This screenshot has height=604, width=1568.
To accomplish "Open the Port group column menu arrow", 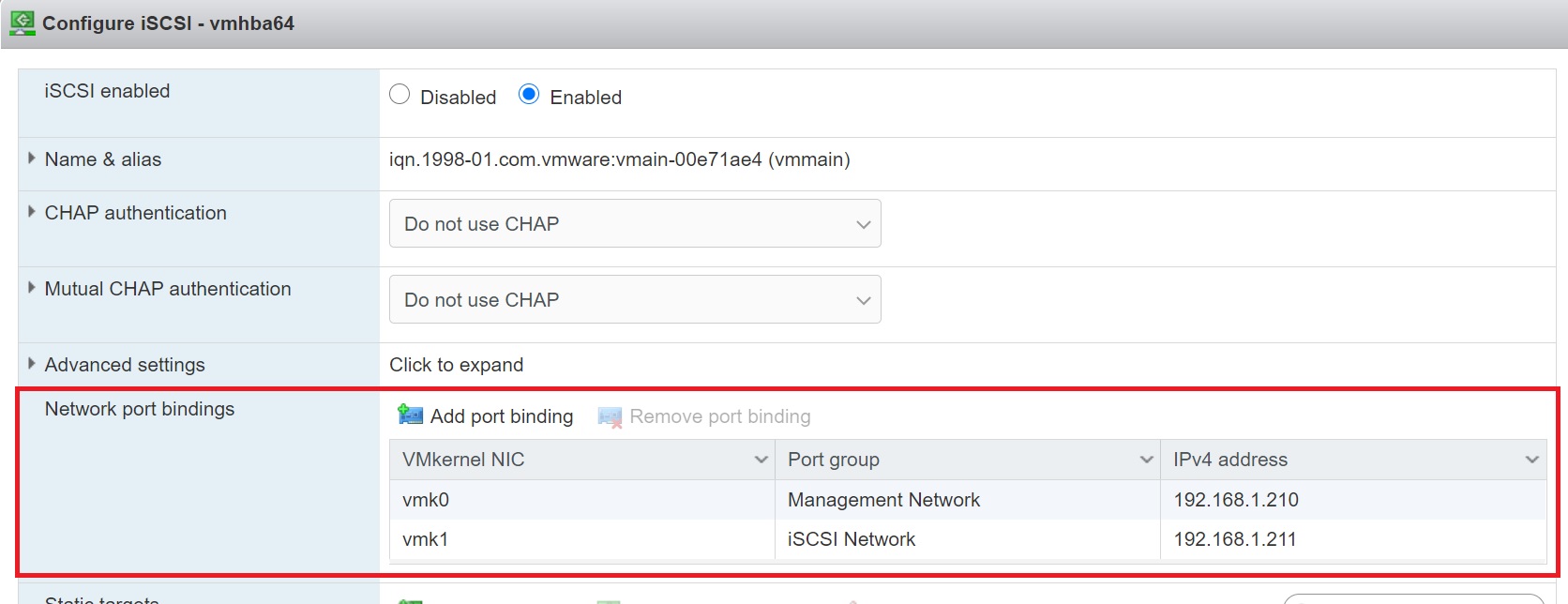I will click(1146, 460).
